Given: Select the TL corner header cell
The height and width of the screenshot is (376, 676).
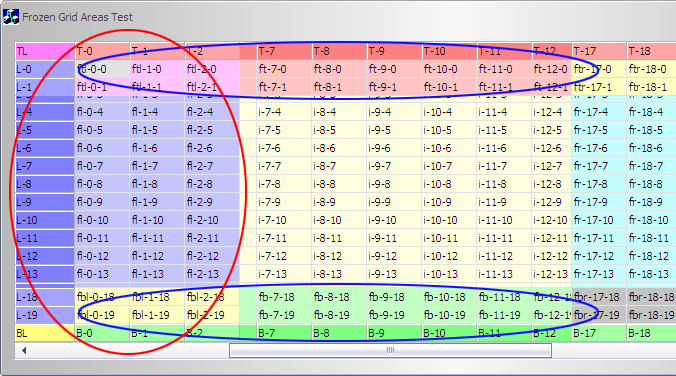Looking at the screenshot, I should [45, 51].
